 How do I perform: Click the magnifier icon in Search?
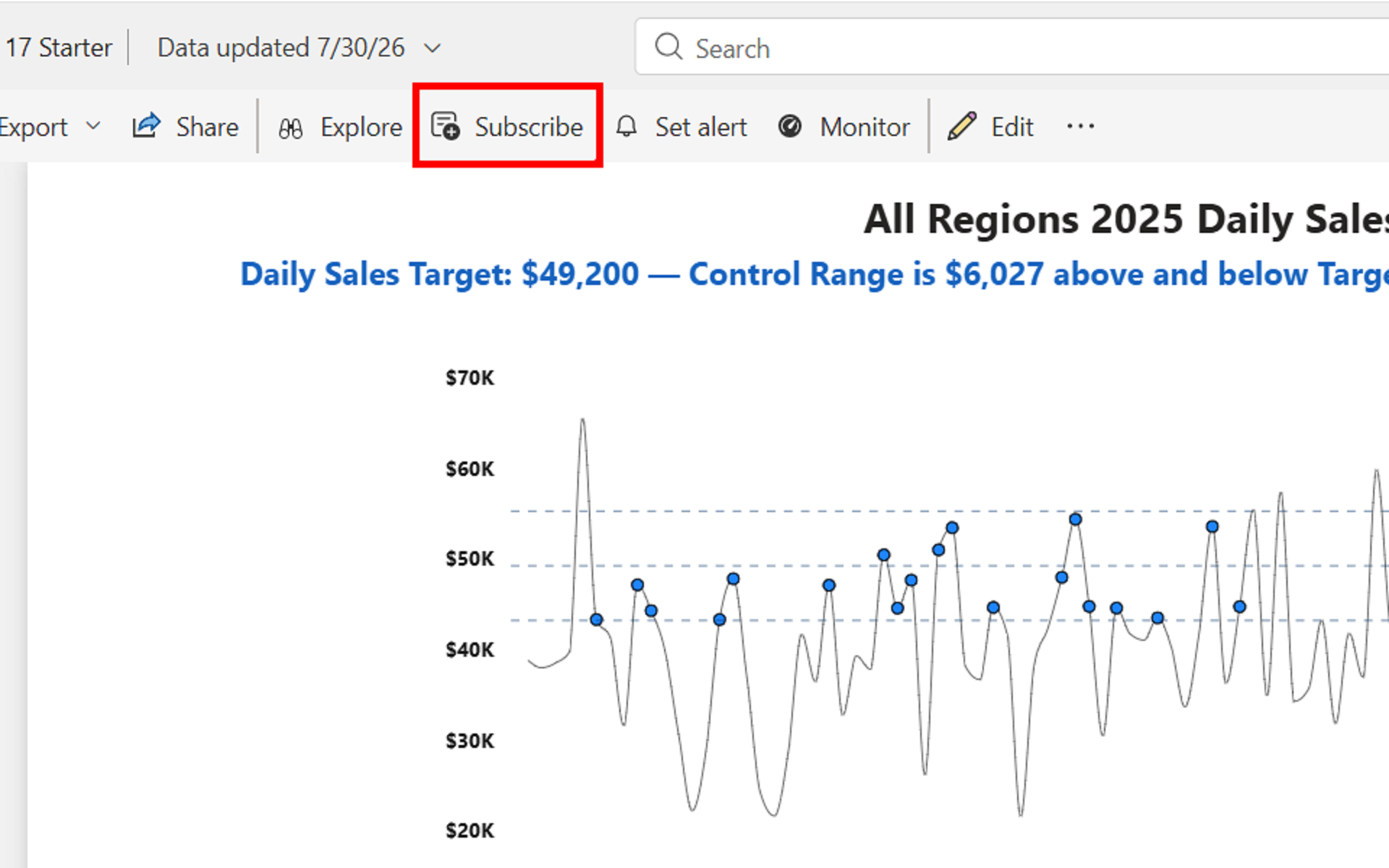coord(668,46)
